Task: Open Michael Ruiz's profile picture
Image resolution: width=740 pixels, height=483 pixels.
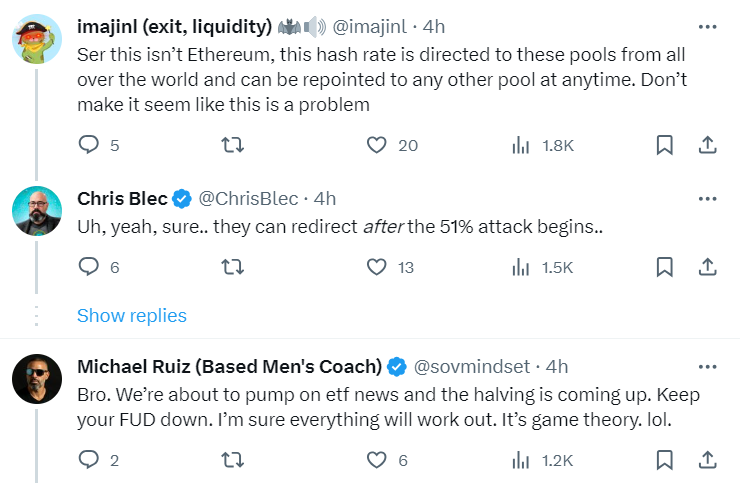Action: pyautogui.click(x=38, y=380)
